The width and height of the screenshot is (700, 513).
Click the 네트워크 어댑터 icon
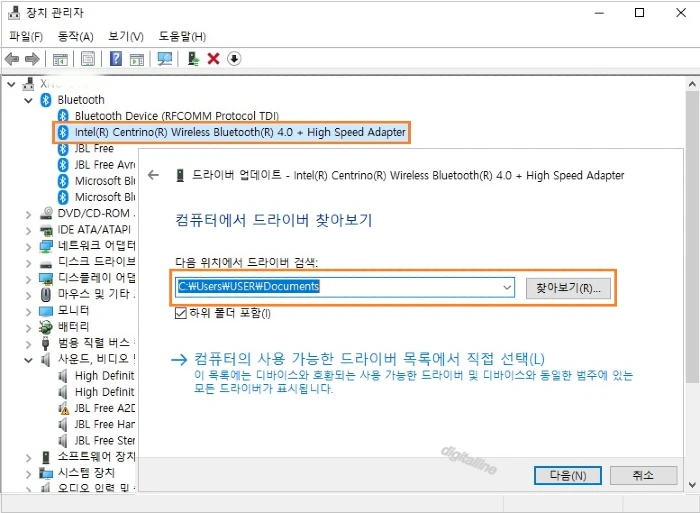(46, 246)
